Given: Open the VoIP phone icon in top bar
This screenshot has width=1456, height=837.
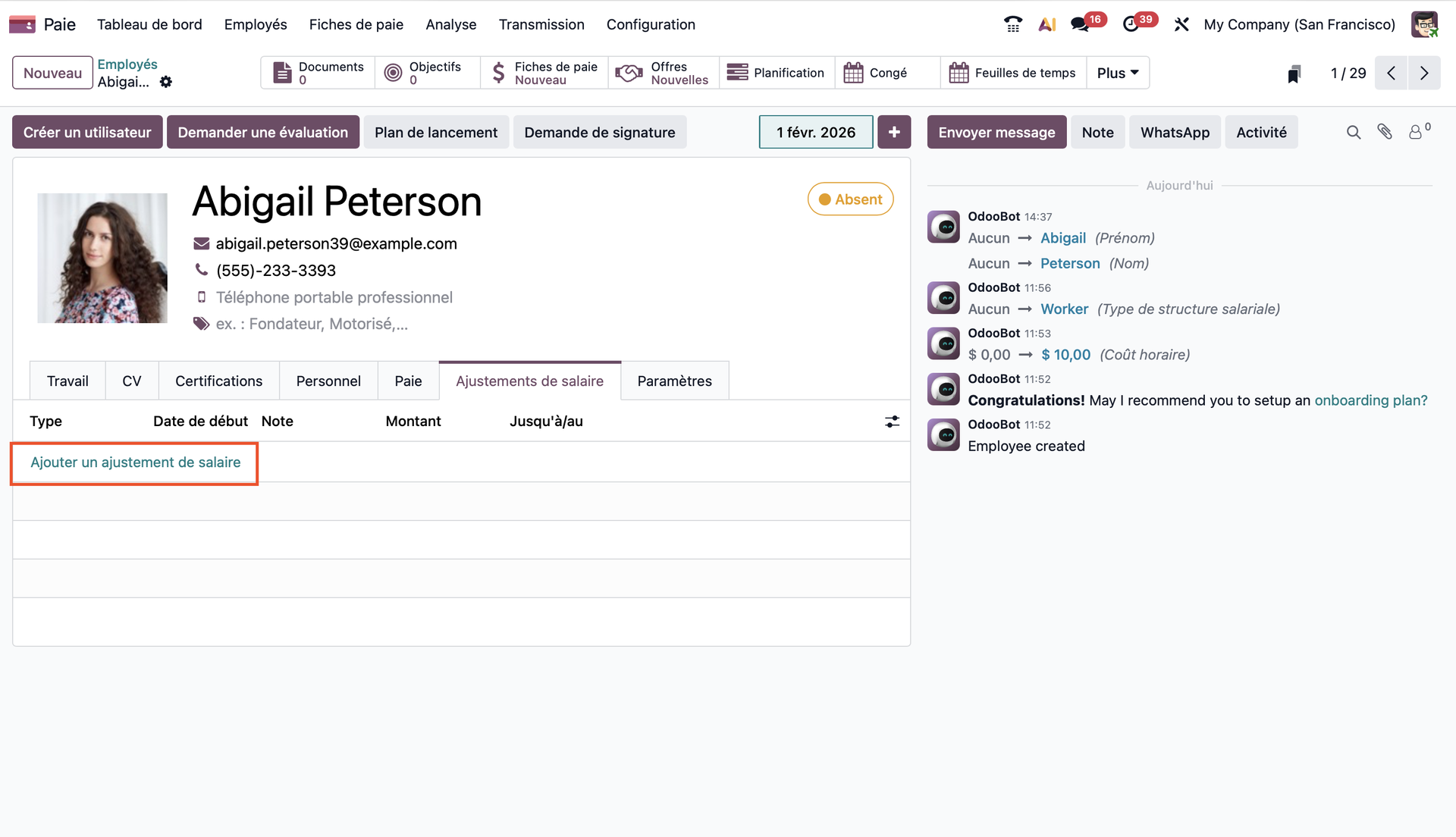Looking at the screenshot, I should click(1012, 24).
